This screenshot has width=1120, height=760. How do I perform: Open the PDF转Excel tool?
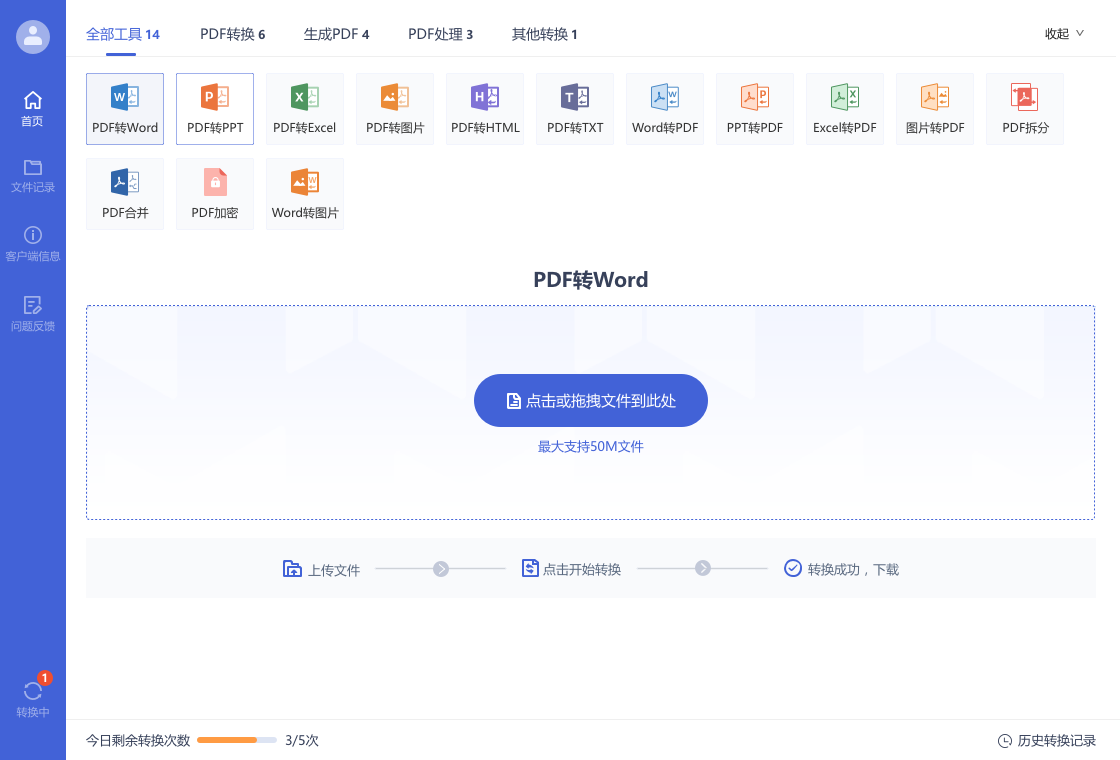(304, 108)
